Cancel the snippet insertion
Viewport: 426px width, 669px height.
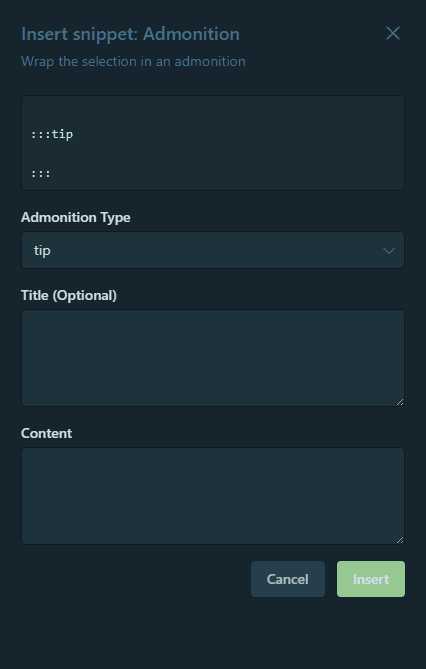[x=288, y=579]
